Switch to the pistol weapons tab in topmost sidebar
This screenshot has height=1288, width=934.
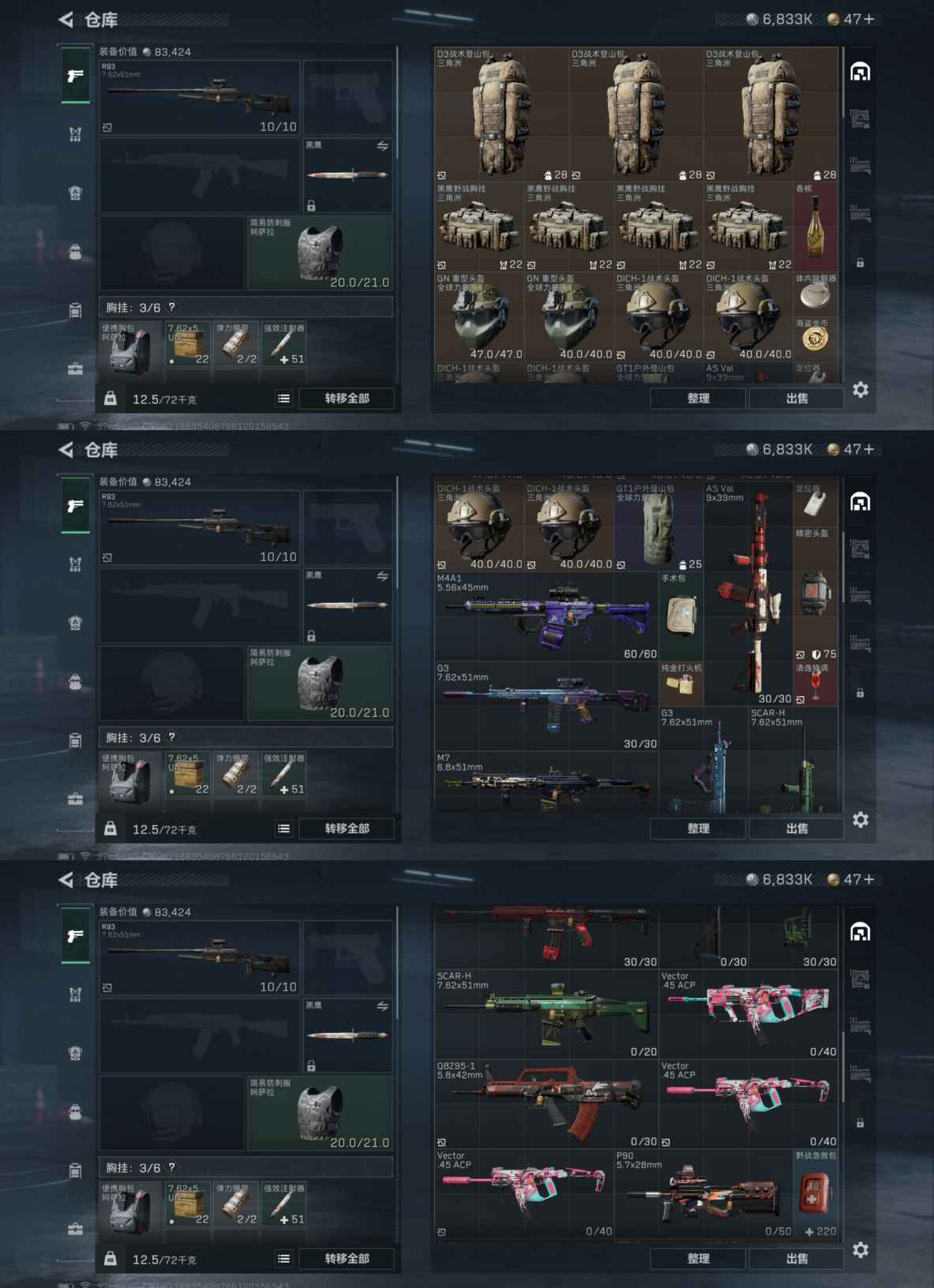(x=76, y=76)
